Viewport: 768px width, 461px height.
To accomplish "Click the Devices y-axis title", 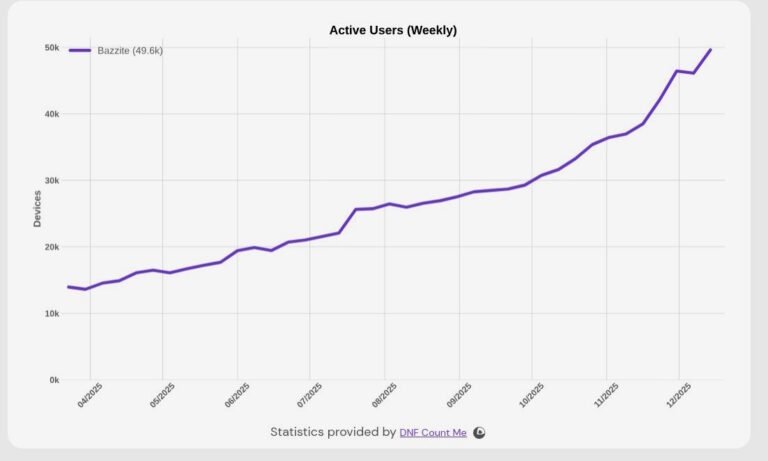I will (37, 208).
